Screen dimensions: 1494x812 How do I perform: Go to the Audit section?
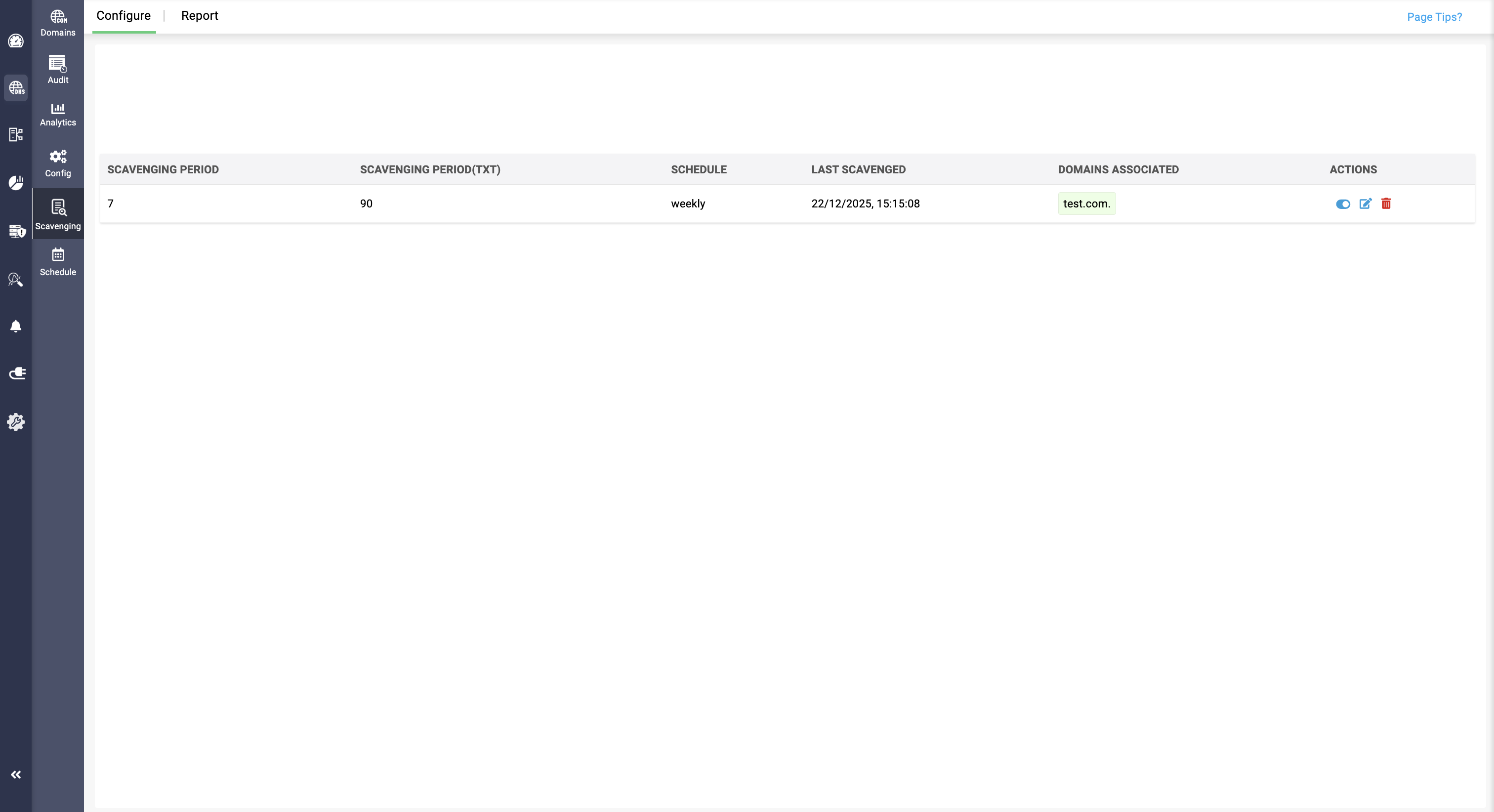57,69
